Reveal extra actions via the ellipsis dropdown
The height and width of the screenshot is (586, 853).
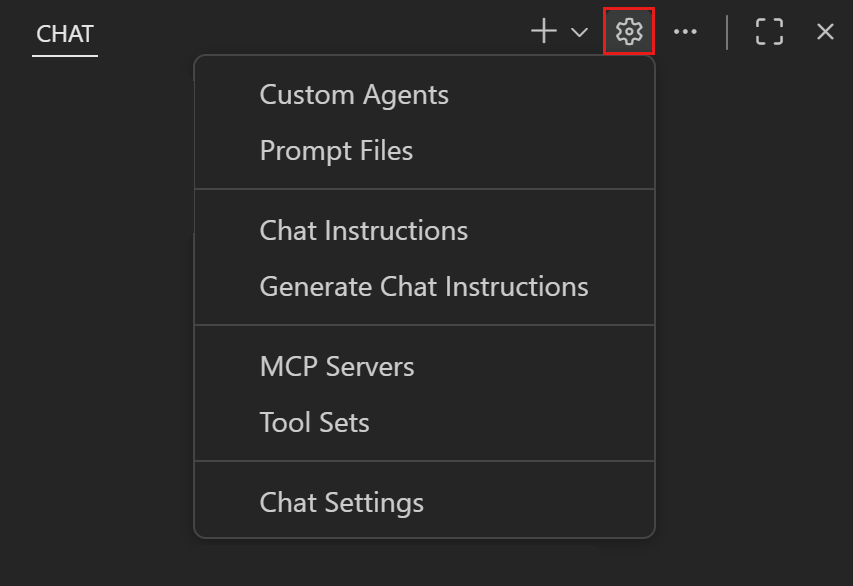click(x=685, y=31)
